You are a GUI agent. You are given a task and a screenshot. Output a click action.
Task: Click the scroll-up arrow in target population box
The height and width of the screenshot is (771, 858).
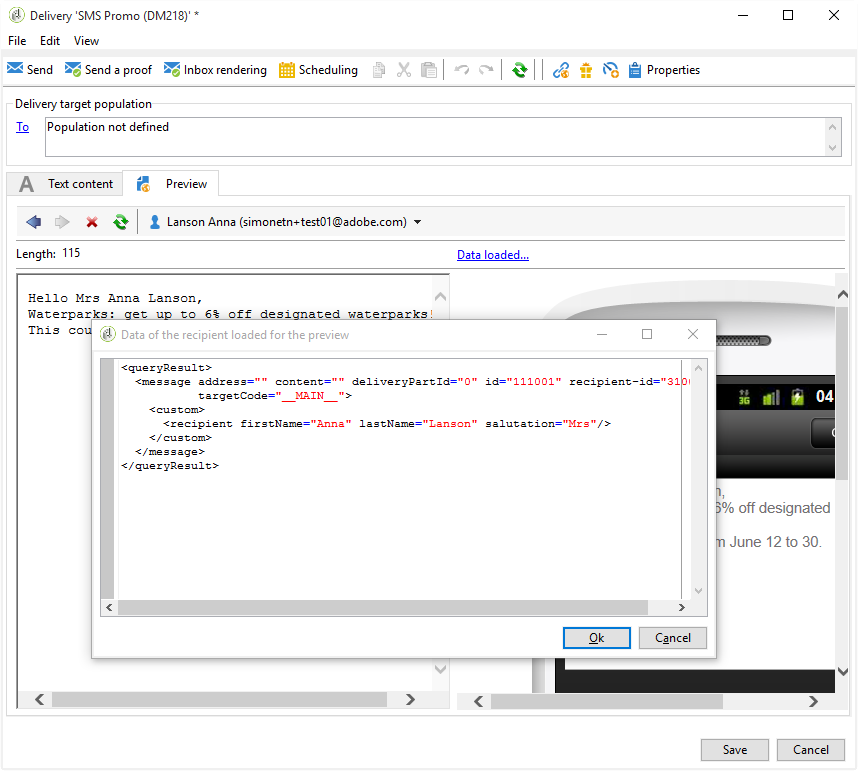tap(832, 127)
